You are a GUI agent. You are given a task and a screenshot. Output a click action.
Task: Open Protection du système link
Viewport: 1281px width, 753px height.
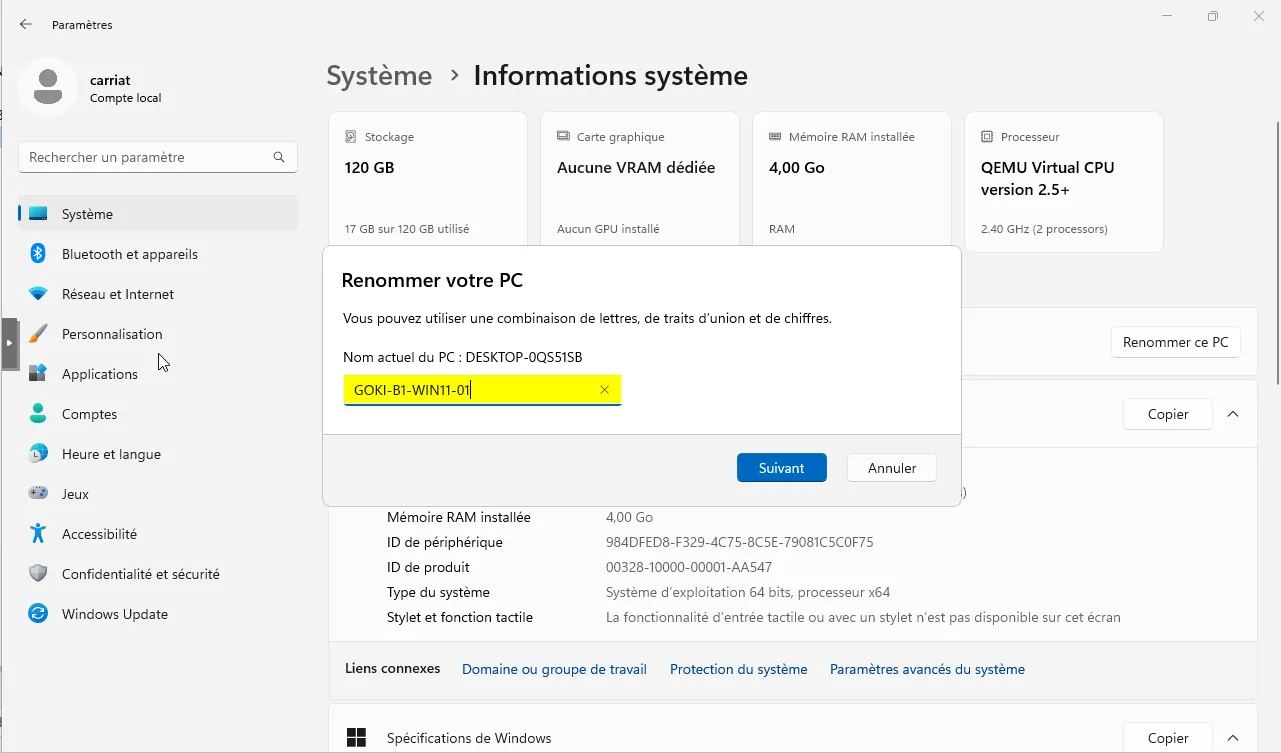click(x=738, y=669)
